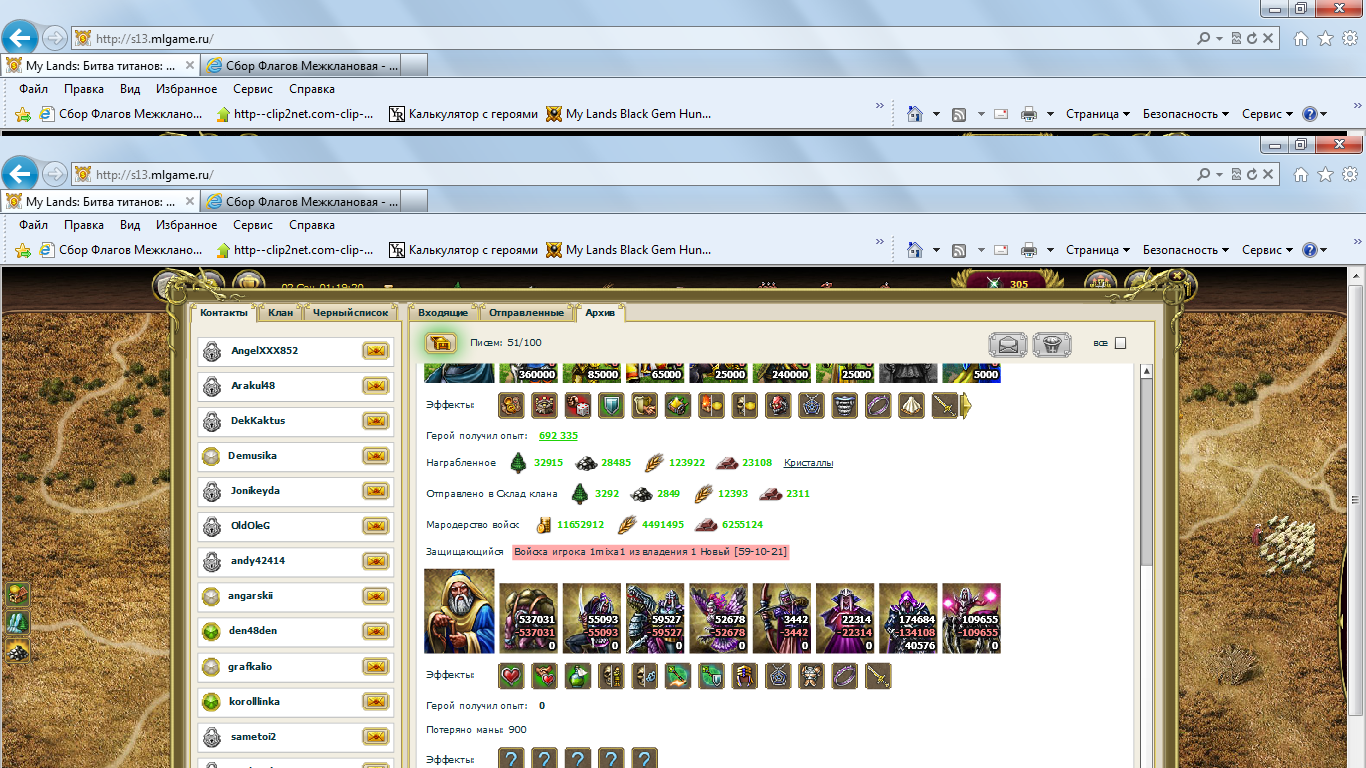1366x768 pixels.
Task: Click the blue shield effect icon
Action: click(611, 405)
